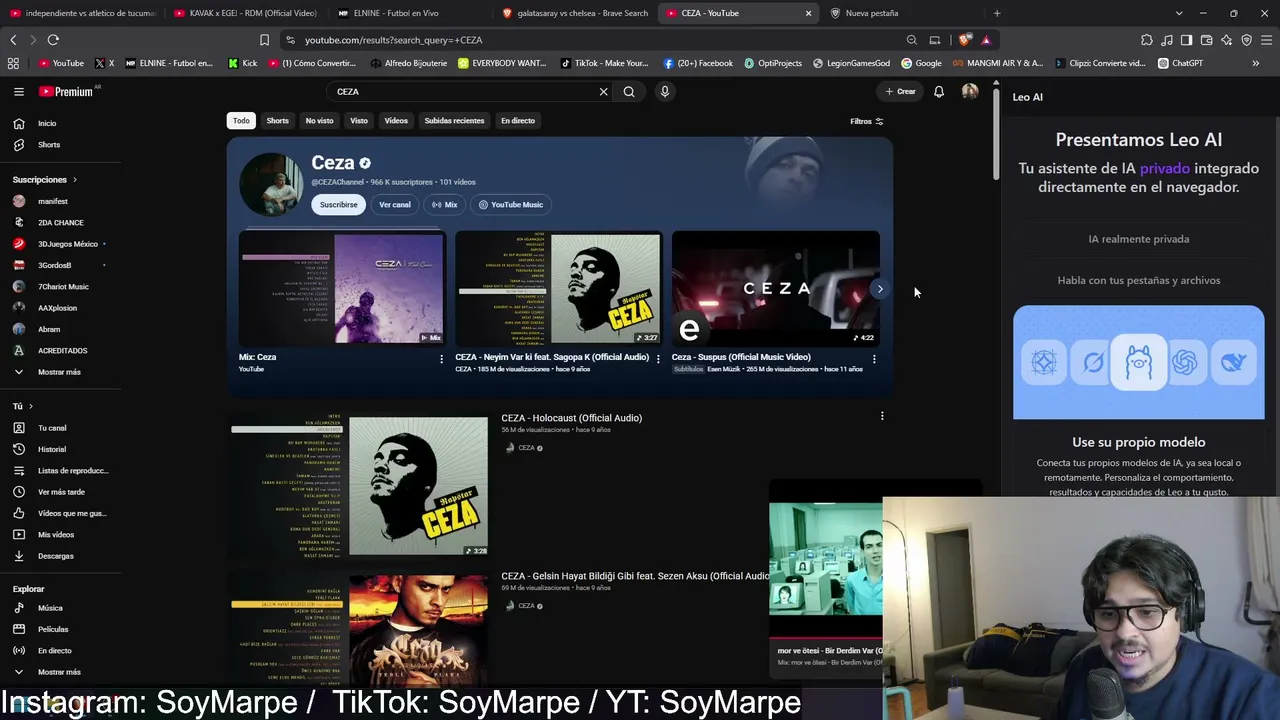Open the browser extensions puzzle icon
1280x720 pixels.
tap(1147, 40)
